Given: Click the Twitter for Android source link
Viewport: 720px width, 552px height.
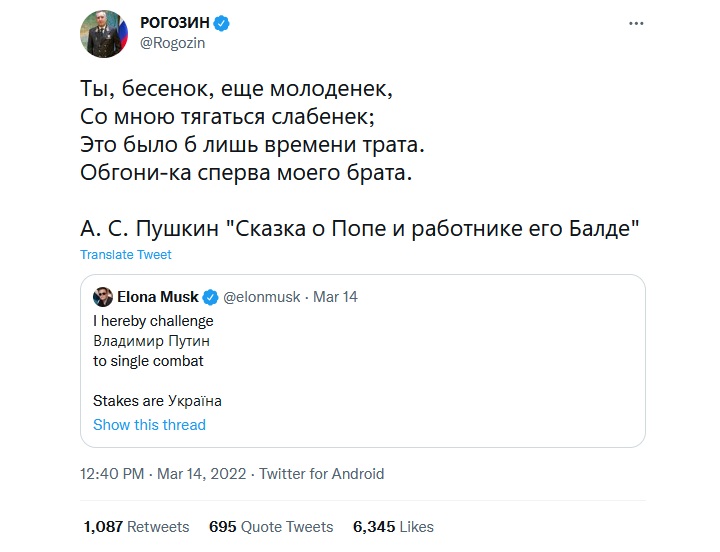Looking at the screenshot, I should tap(321, 474).
